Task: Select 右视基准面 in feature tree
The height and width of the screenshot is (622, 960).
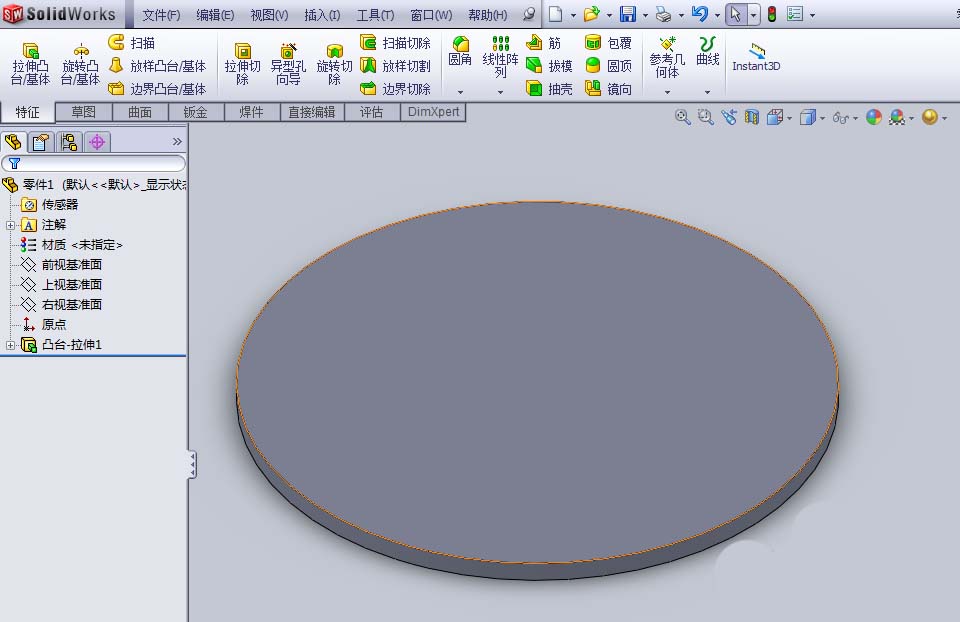Action: tap(61, 304)
